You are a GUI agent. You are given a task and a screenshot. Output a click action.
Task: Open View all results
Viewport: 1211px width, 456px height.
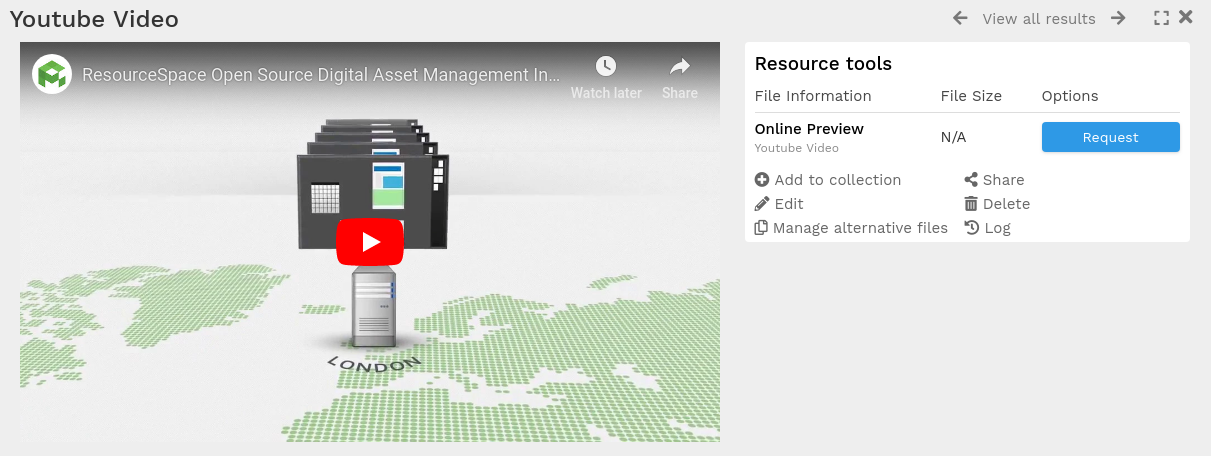(1039, 19)
